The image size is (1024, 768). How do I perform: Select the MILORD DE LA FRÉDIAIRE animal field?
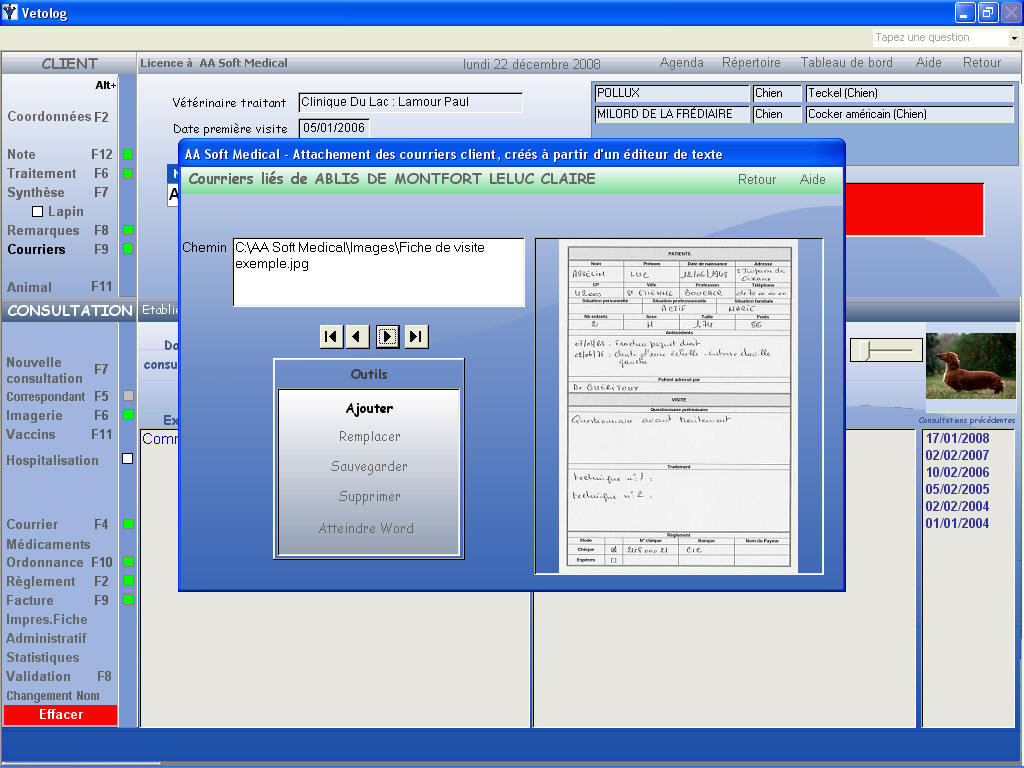point(672,114)
